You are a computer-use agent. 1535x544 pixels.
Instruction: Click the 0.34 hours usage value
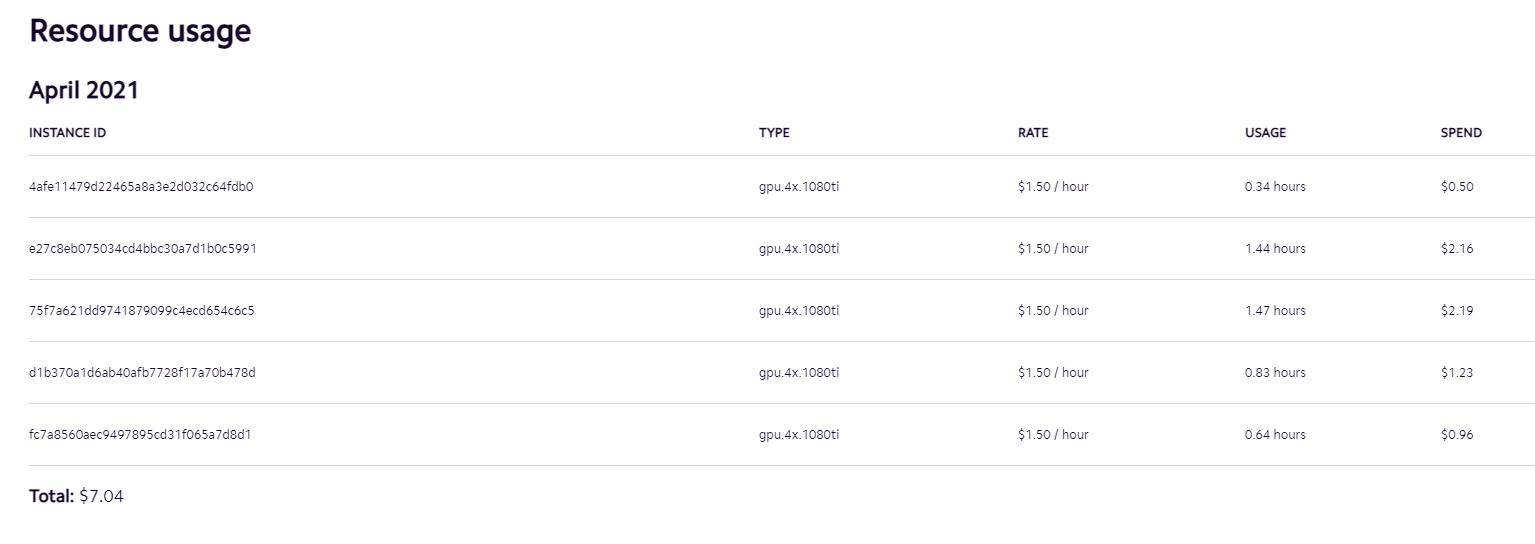pos(1275,187)
